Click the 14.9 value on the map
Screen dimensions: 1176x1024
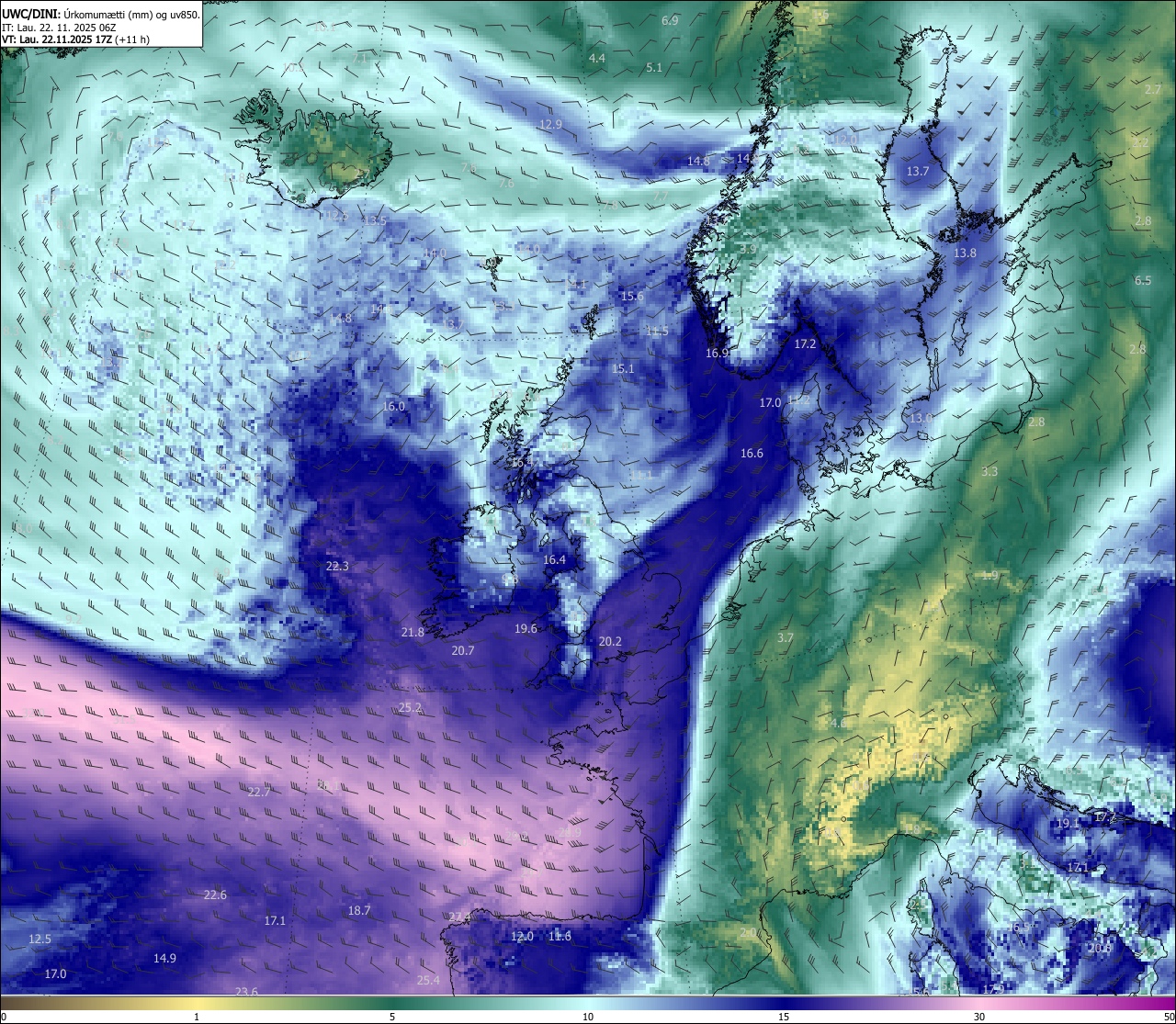click(x=164, y=958)
